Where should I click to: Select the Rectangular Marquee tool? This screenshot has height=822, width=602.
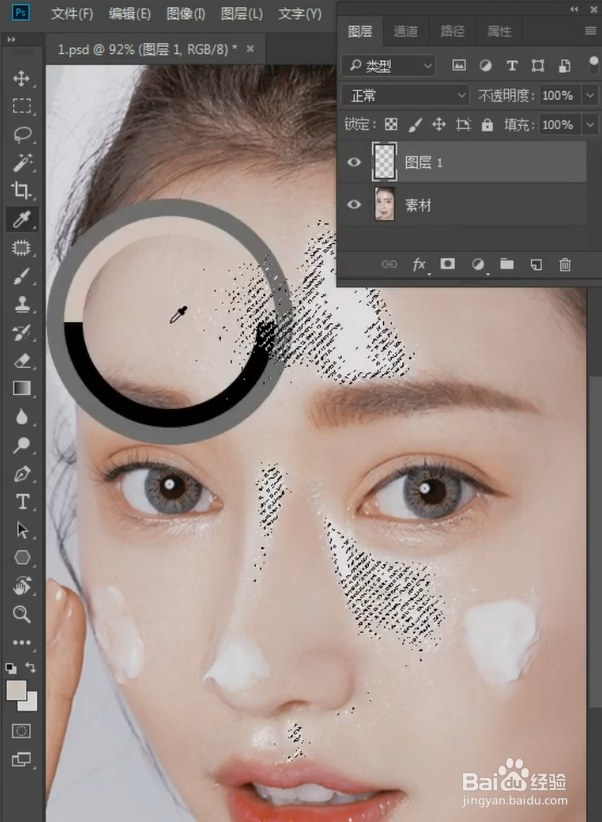[x=22, y=106]
